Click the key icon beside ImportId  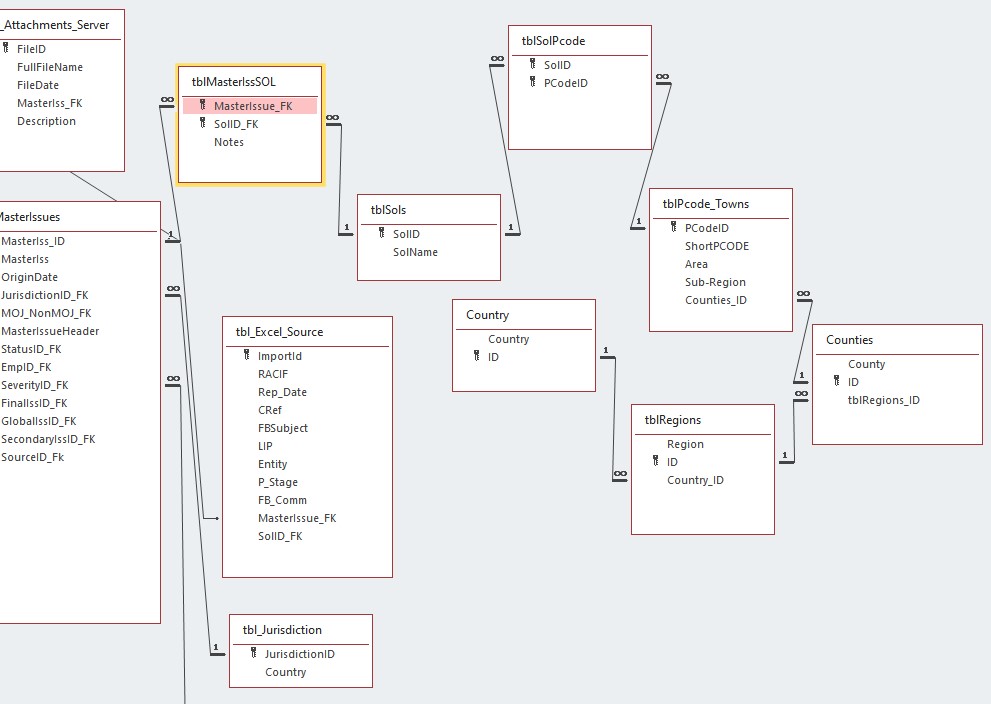pos(246,355)
